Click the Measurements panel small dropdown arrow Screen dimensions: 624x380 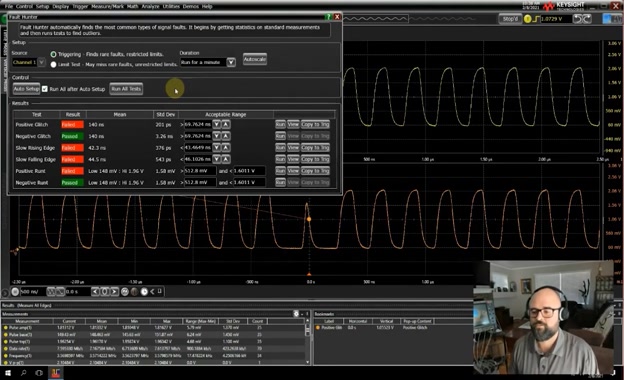[x=302, y=314]
